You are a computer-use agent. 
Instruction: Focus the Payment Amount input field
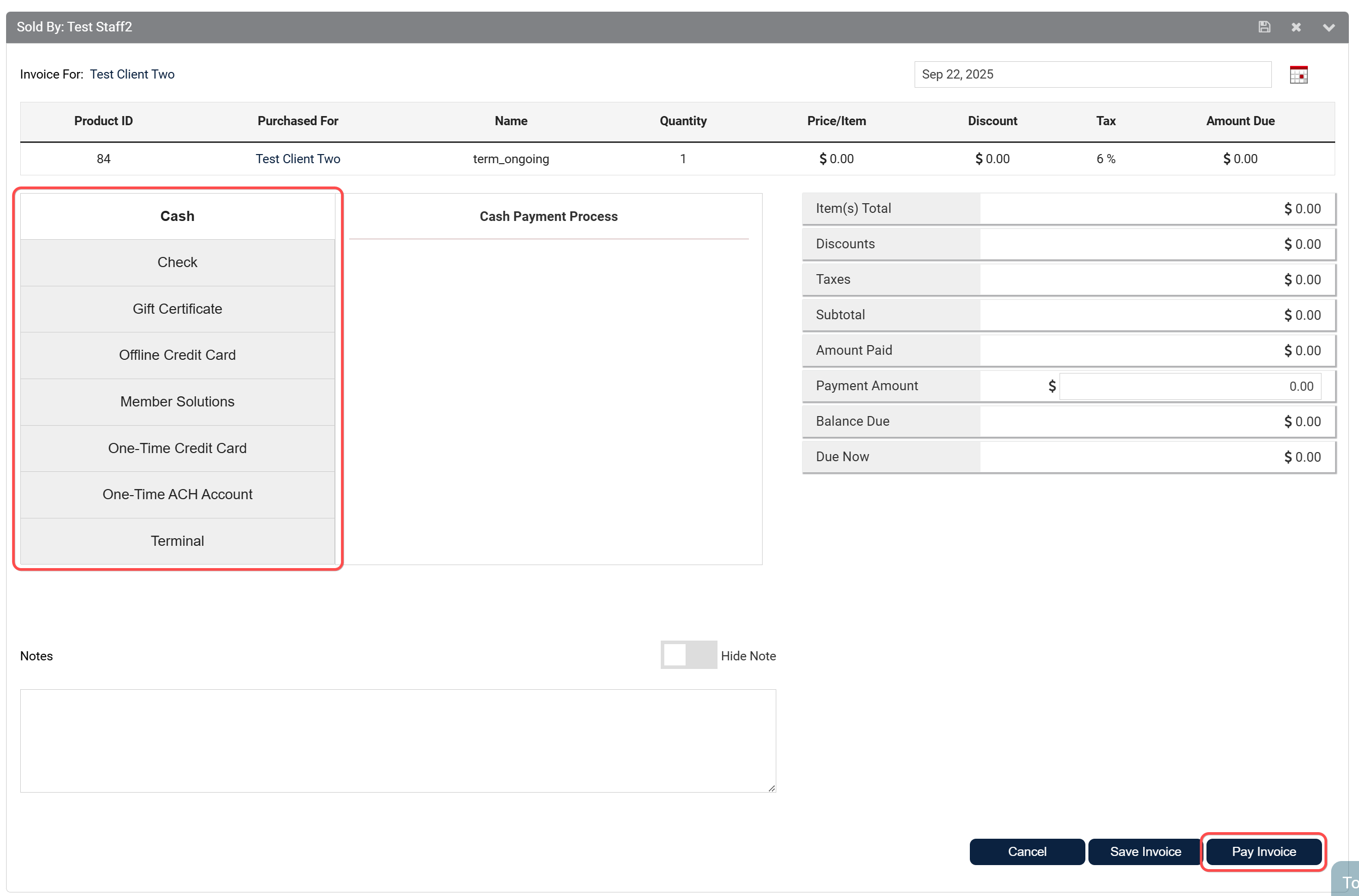point(1189,386)
